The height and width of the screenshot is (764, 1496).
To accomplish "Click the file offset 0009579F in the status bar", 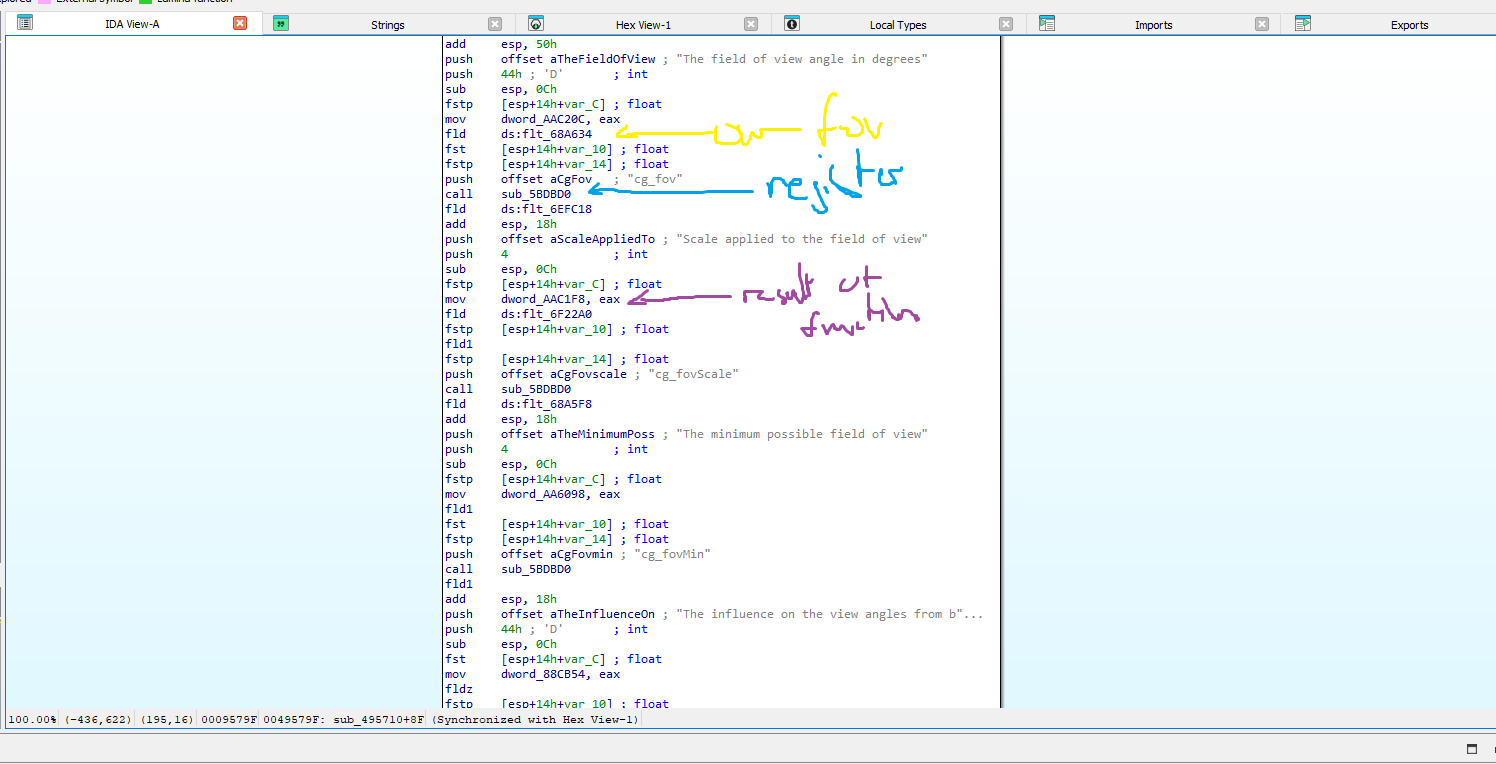I will pos(231,719).
